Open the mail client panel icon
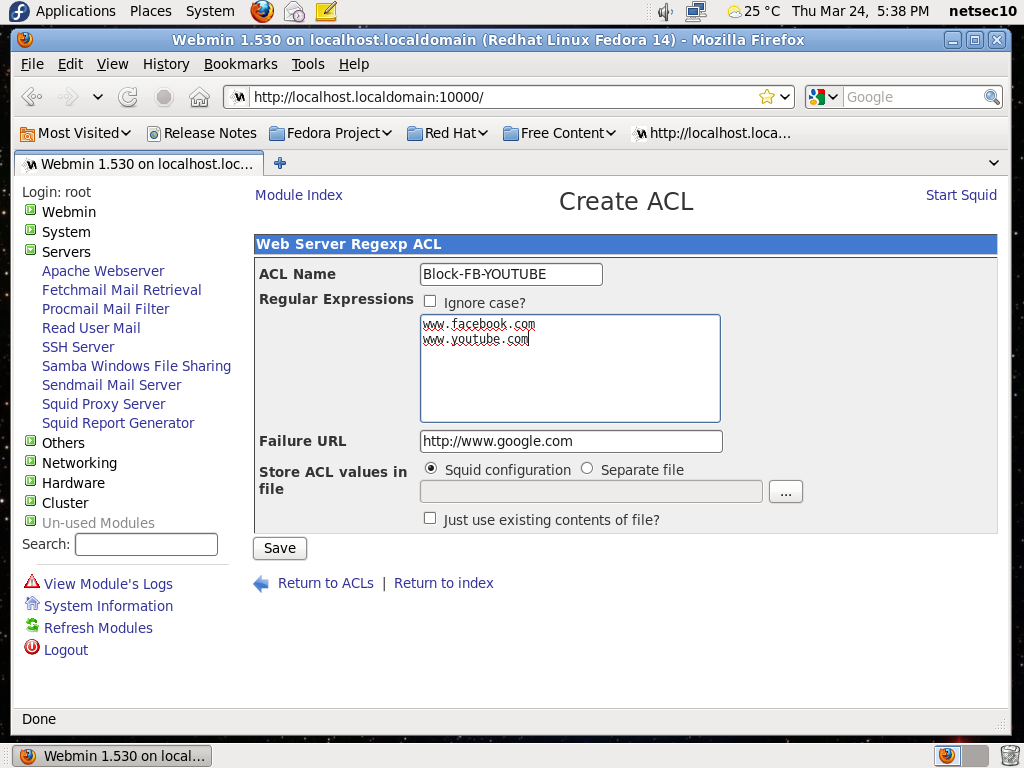 (x=294, y=11)
